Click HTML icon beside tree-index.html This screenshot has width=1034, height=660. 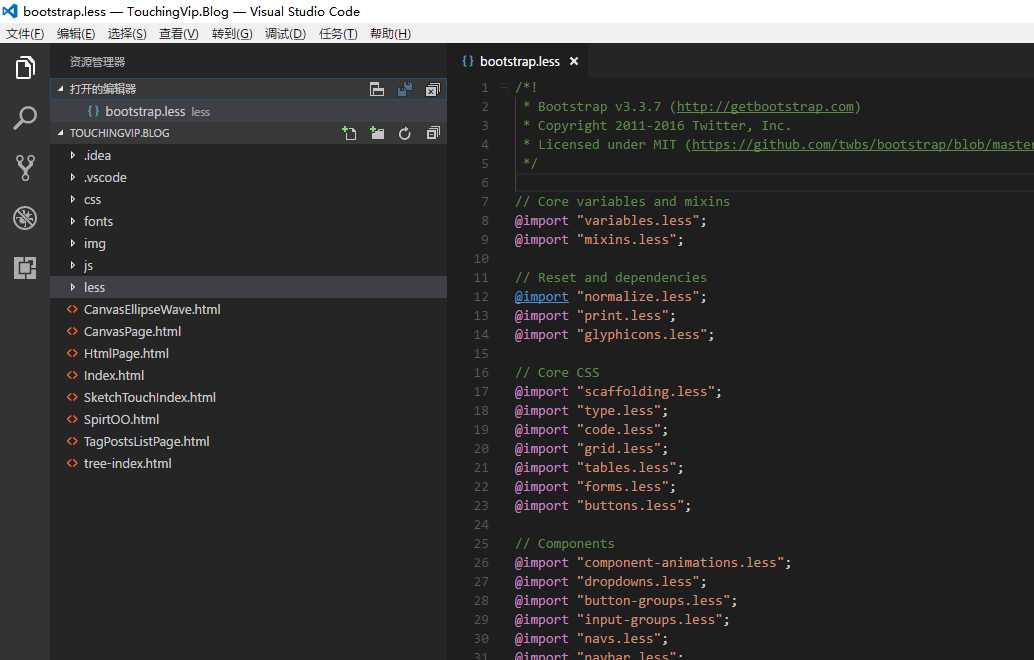click(72, 464)
